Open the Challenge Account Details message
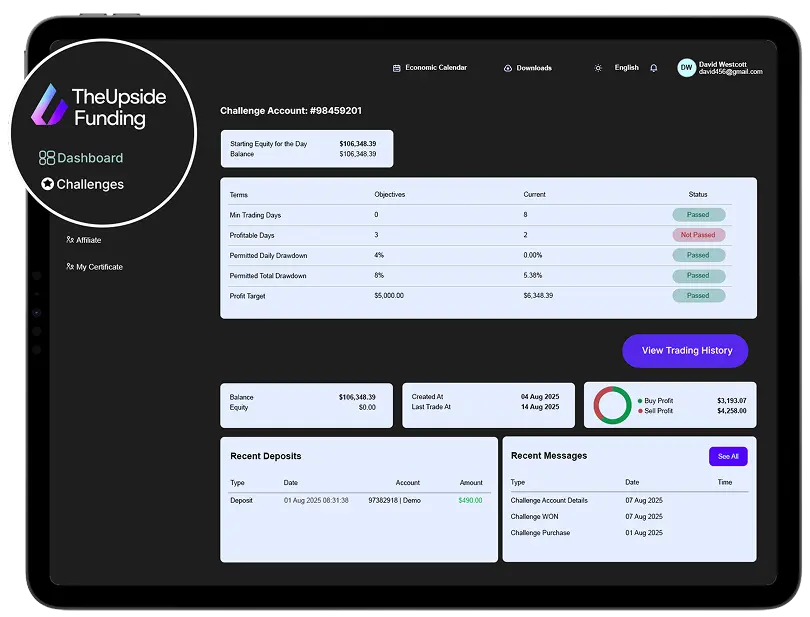This screenshot has height=617, width=810. coord(549,500)
